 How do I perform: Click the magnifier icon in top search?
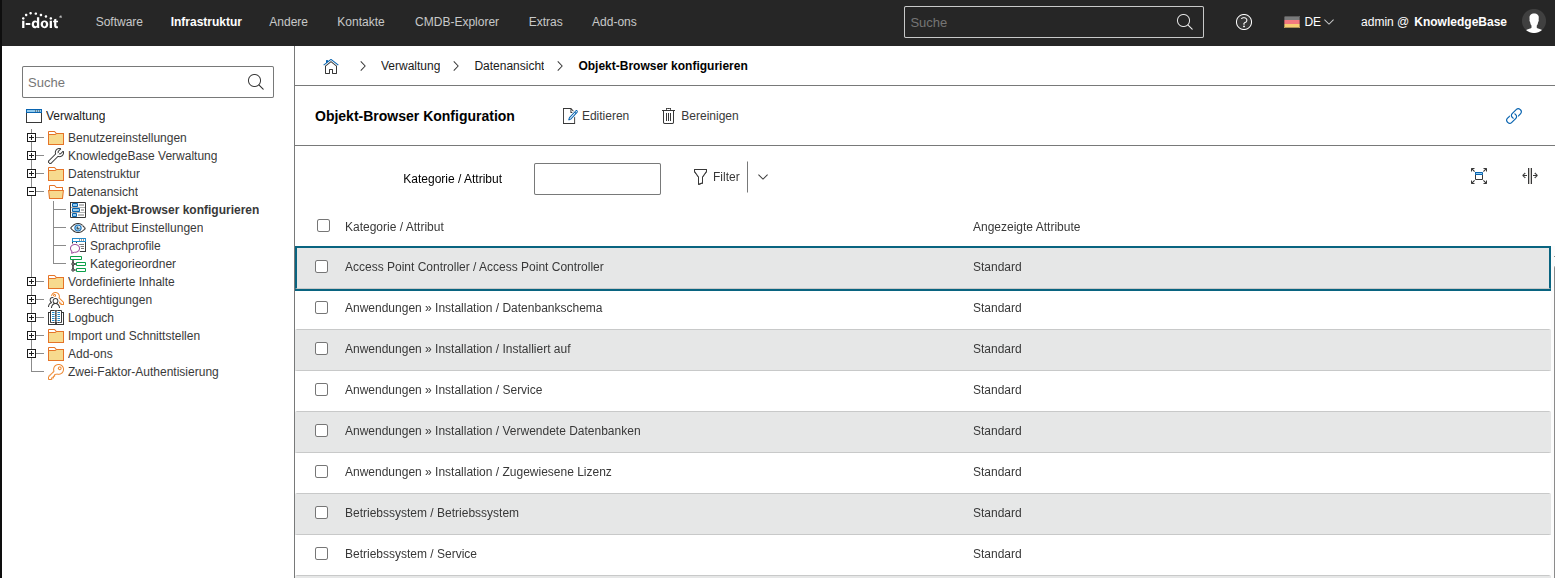click(x=1184, y=22)
